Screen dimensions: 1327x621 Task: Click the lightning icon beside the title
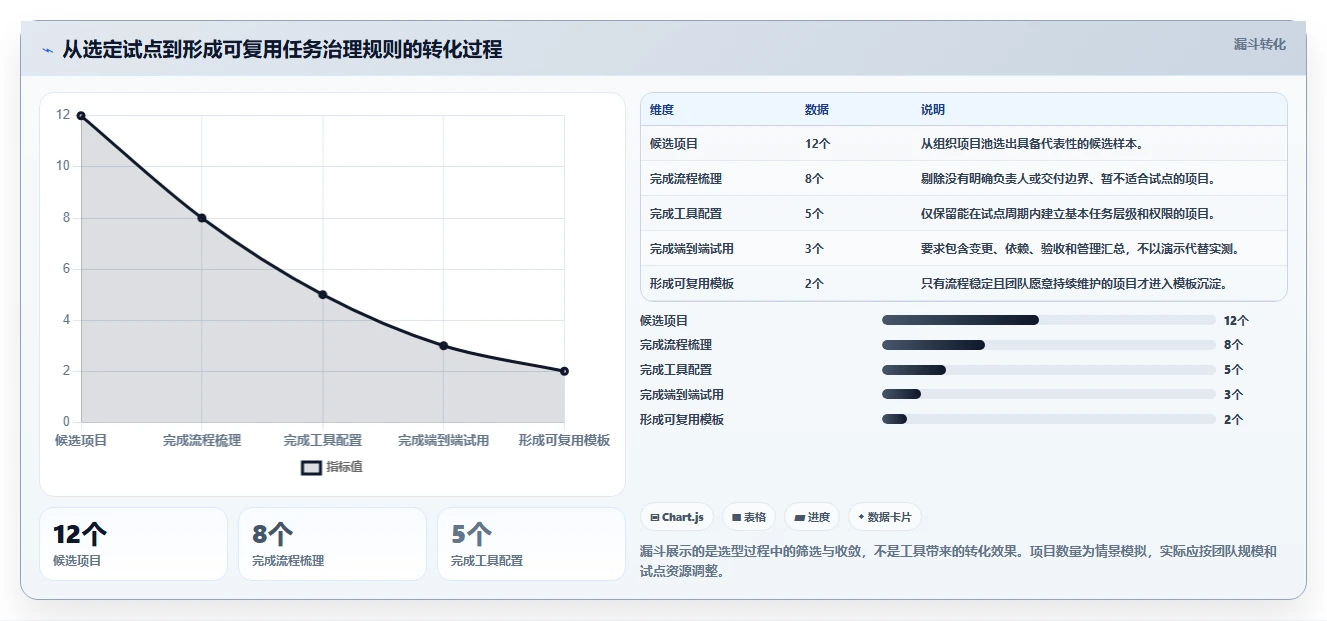[x=47, y=49]
